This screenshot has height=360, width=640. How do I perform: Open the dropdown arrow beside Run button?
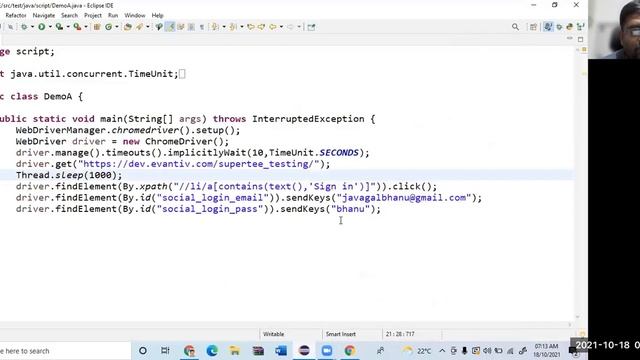point(50,27)
